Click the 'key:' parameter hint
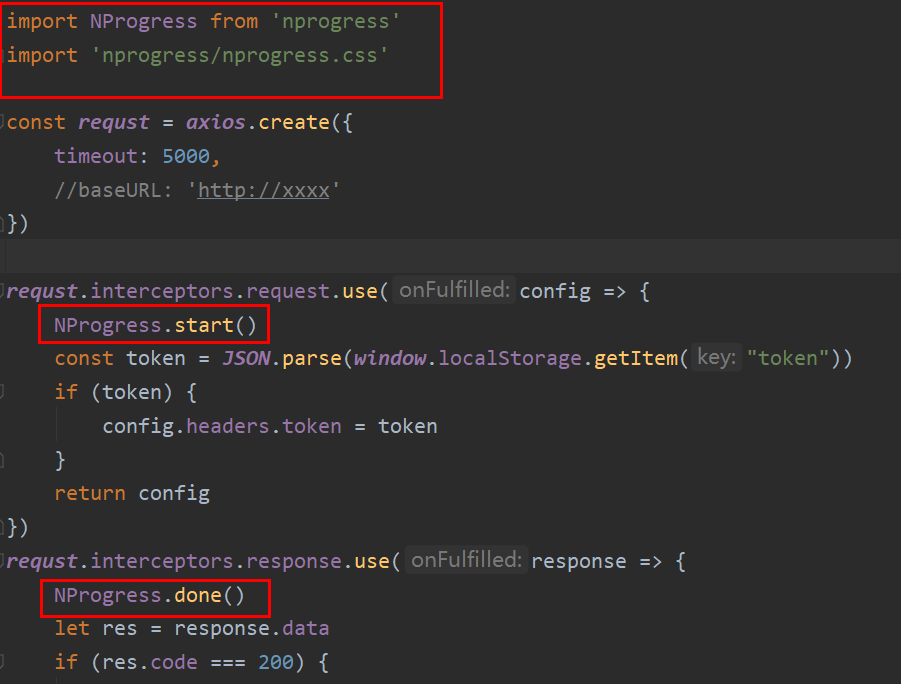901x684 pixels. click(716, 358)
